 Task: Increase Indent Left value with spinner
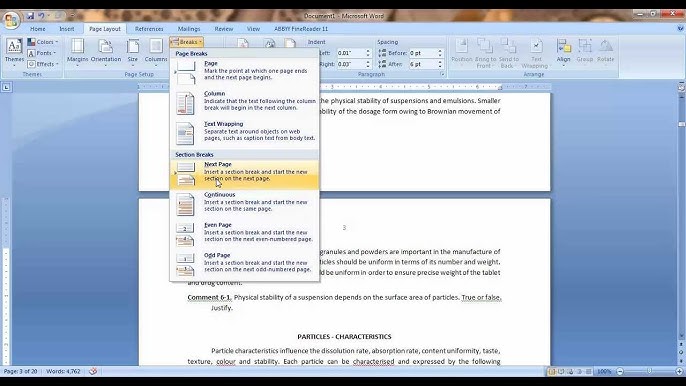pyautogui.click(x=368, y=51)
